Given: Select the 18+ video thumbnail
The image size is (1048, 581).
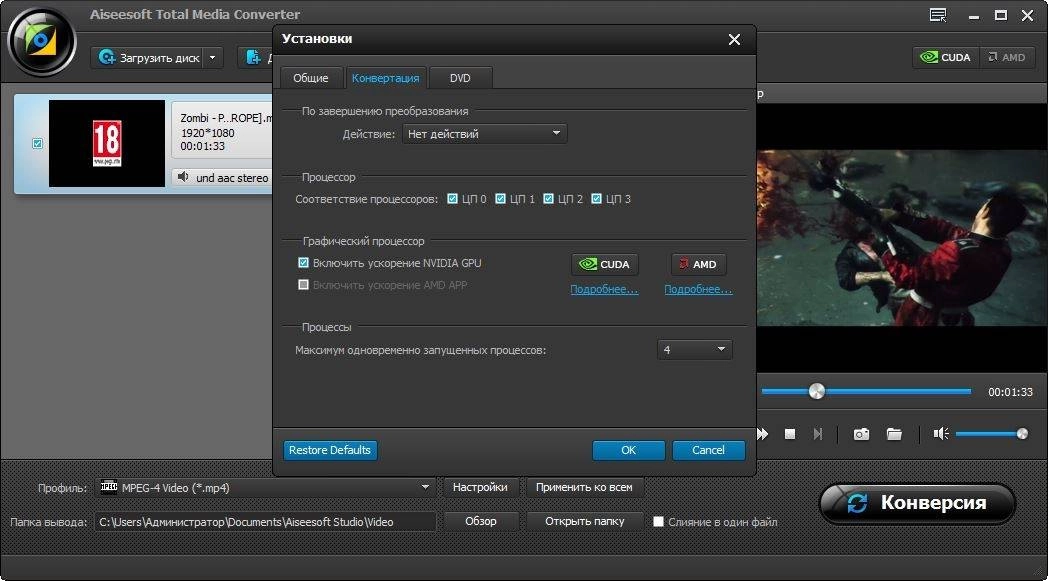Looking at the screenshot, I should click(x=107, y=143).
